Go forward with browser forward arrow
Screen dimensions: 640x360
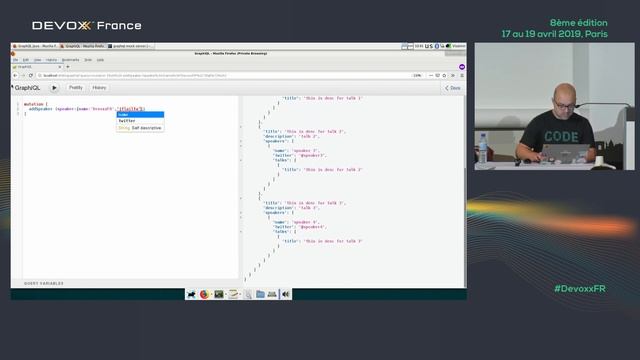[23, 76]
